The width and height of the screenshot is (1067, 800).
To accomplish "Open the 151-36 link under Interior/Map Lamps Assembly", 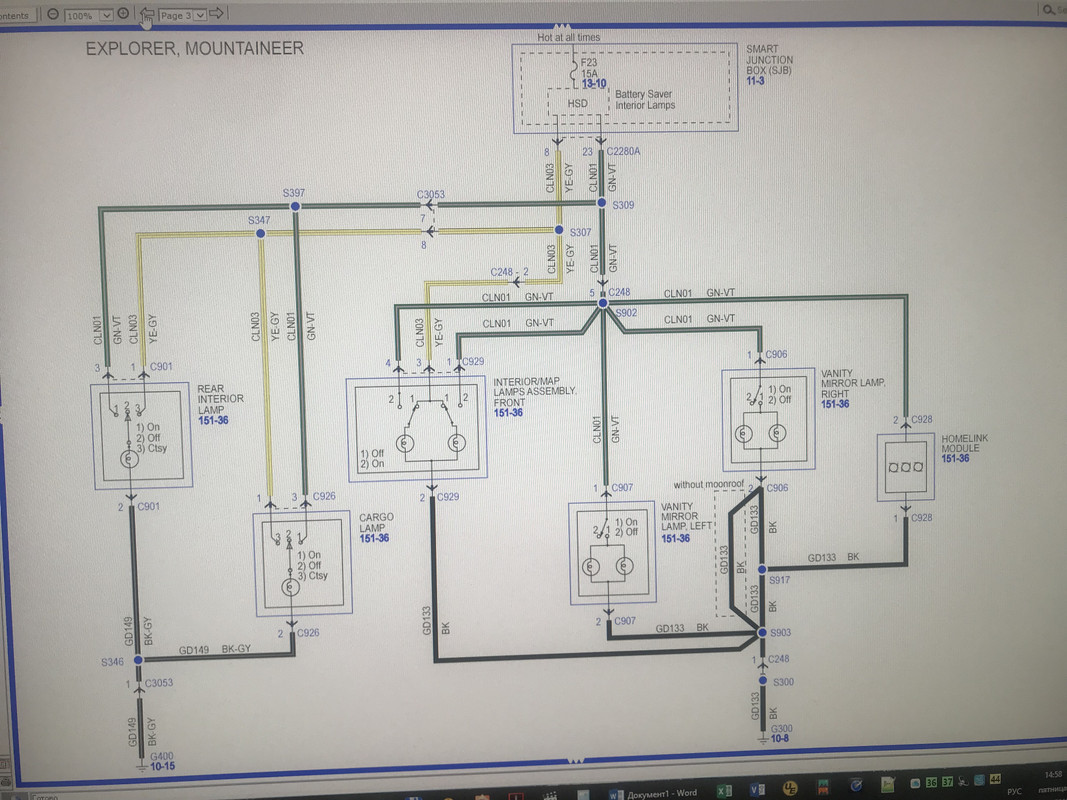I will click(508, 413).
